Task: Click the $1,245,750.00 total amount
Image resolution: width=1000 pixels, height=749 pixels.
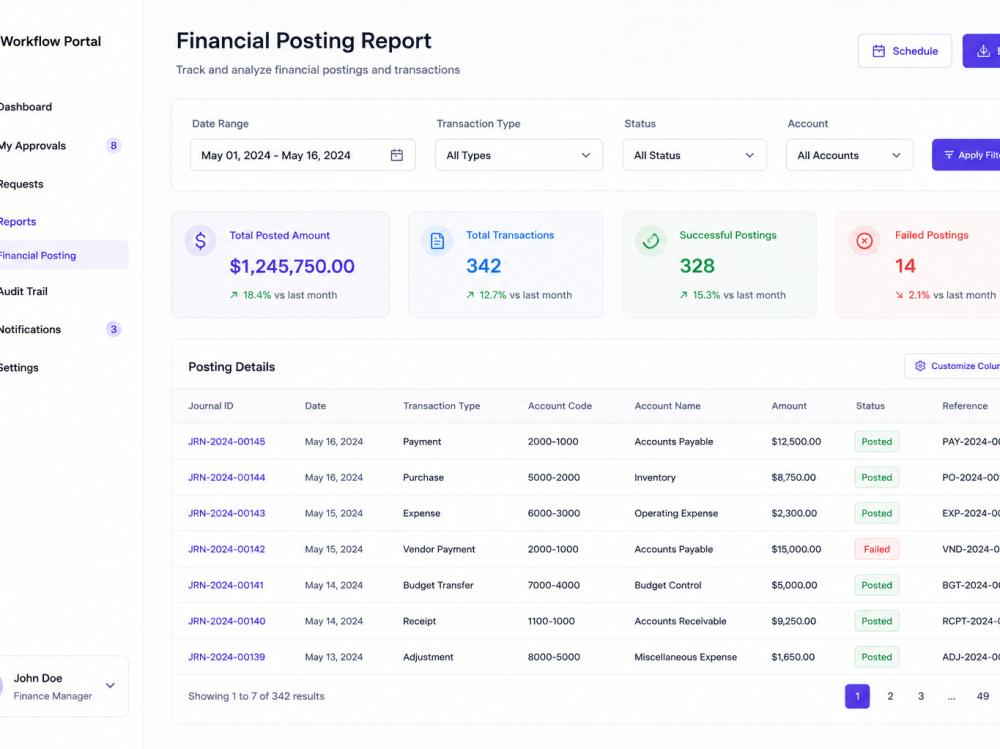Action: 292,266
